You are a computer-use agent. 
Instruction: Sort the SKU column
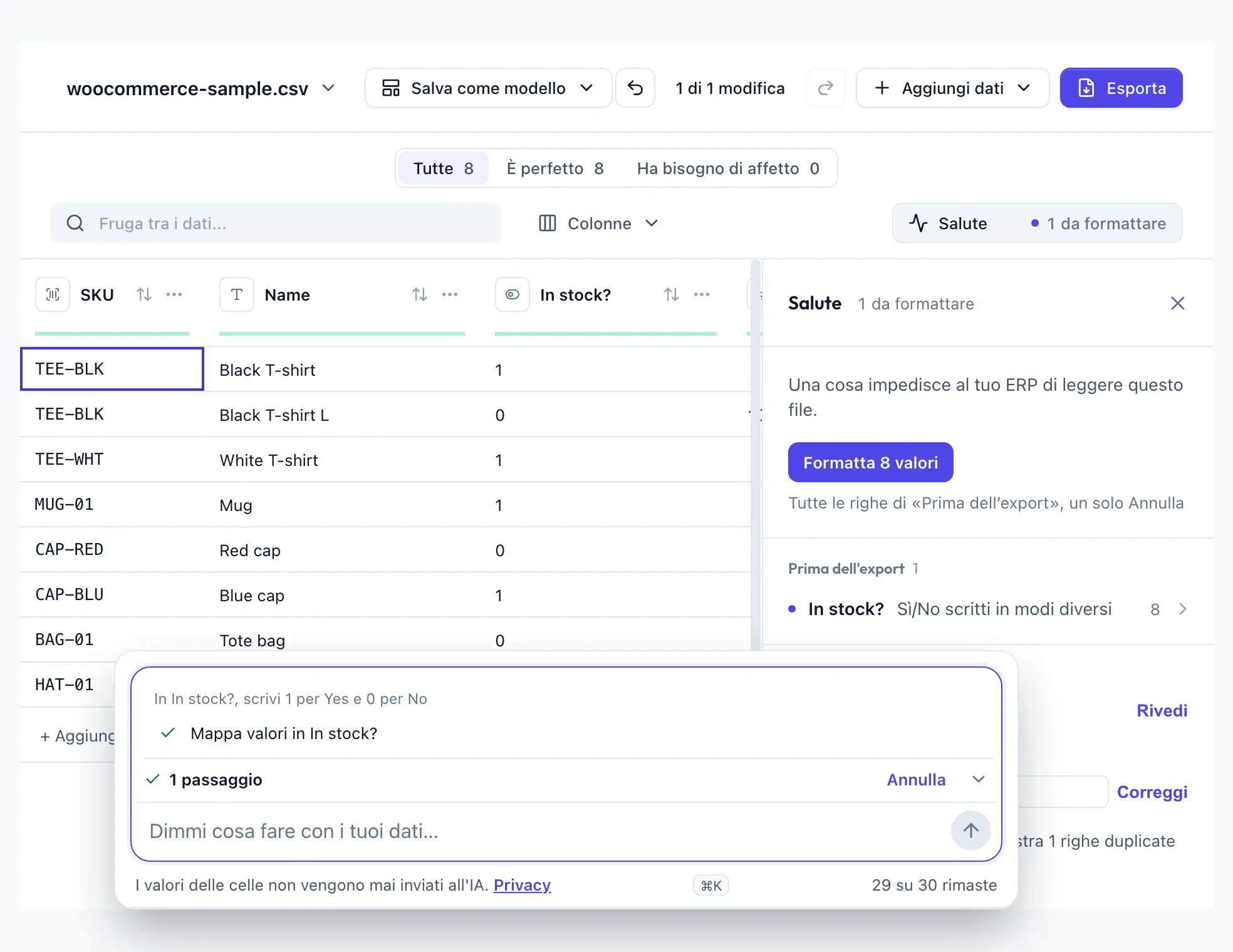144,294
